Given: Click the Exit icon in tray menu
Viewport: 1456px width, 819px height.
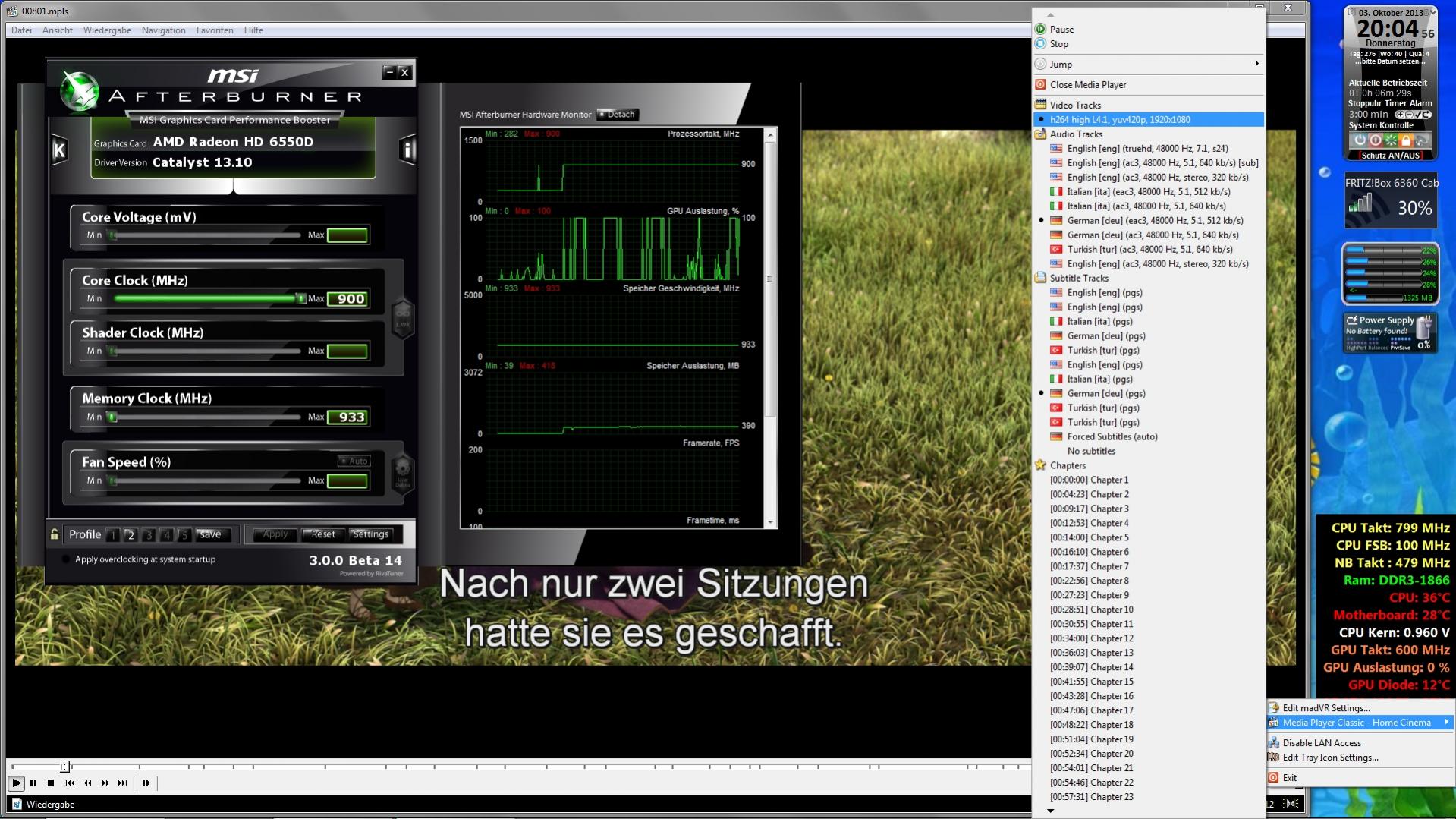Looking at the screenshot, I should coord(1273,777).
